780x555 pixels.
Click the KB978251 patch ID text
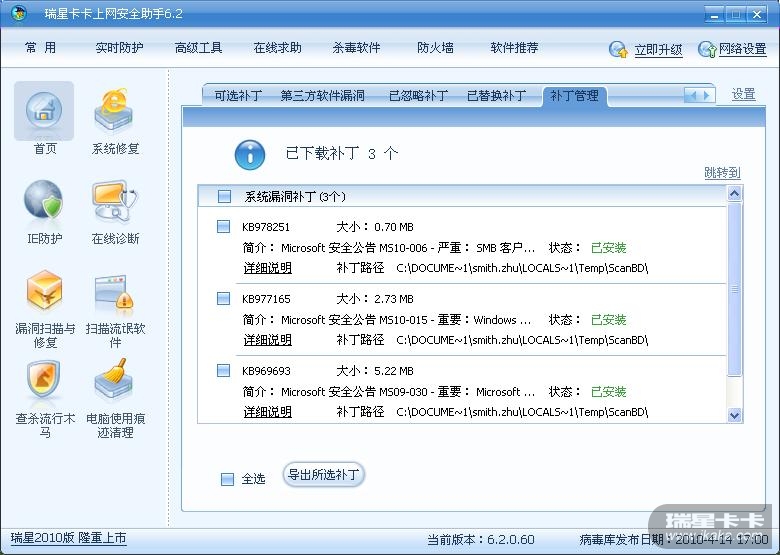point(266,227)
